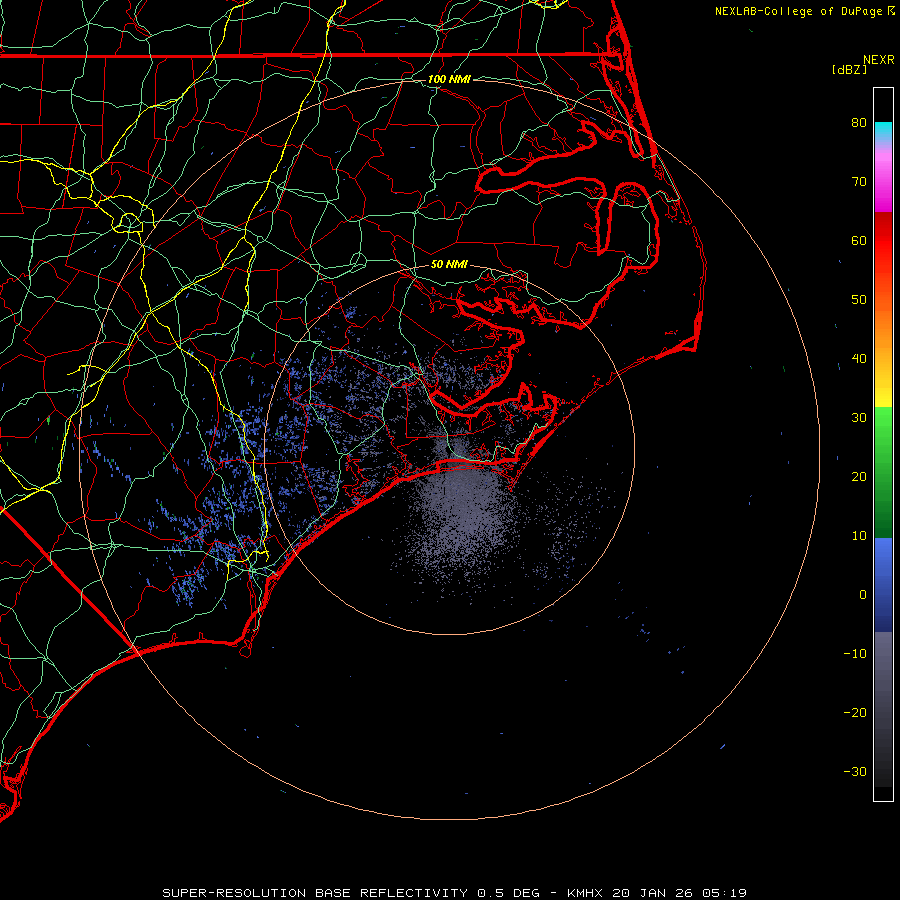
Task: Click the blue segment of the reflectivity color bar
Action: [x=883, y=585]
